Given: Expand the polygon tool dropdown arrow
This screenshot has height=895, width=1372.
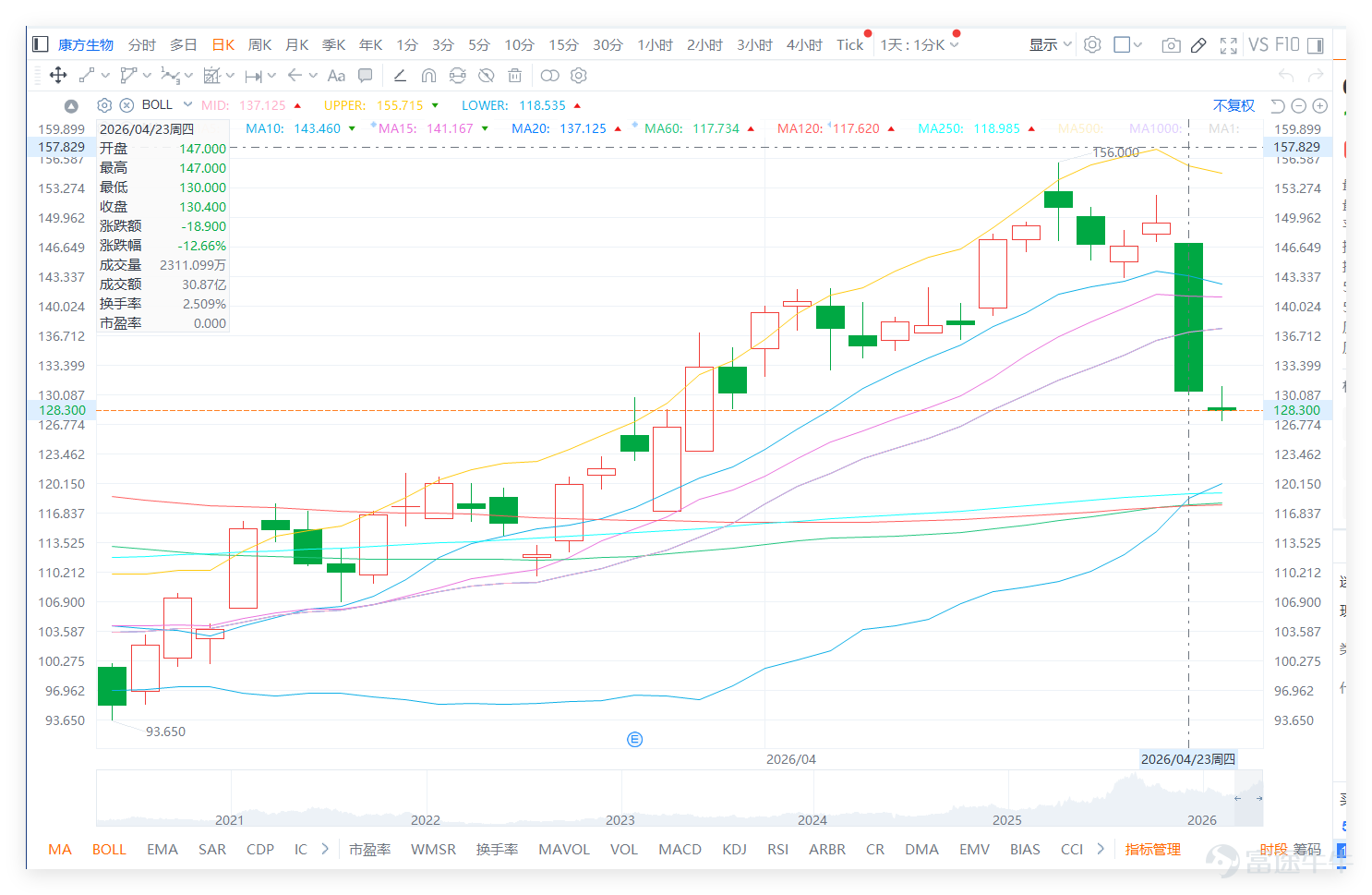Looking at the screenshot, I should (147, 76).
